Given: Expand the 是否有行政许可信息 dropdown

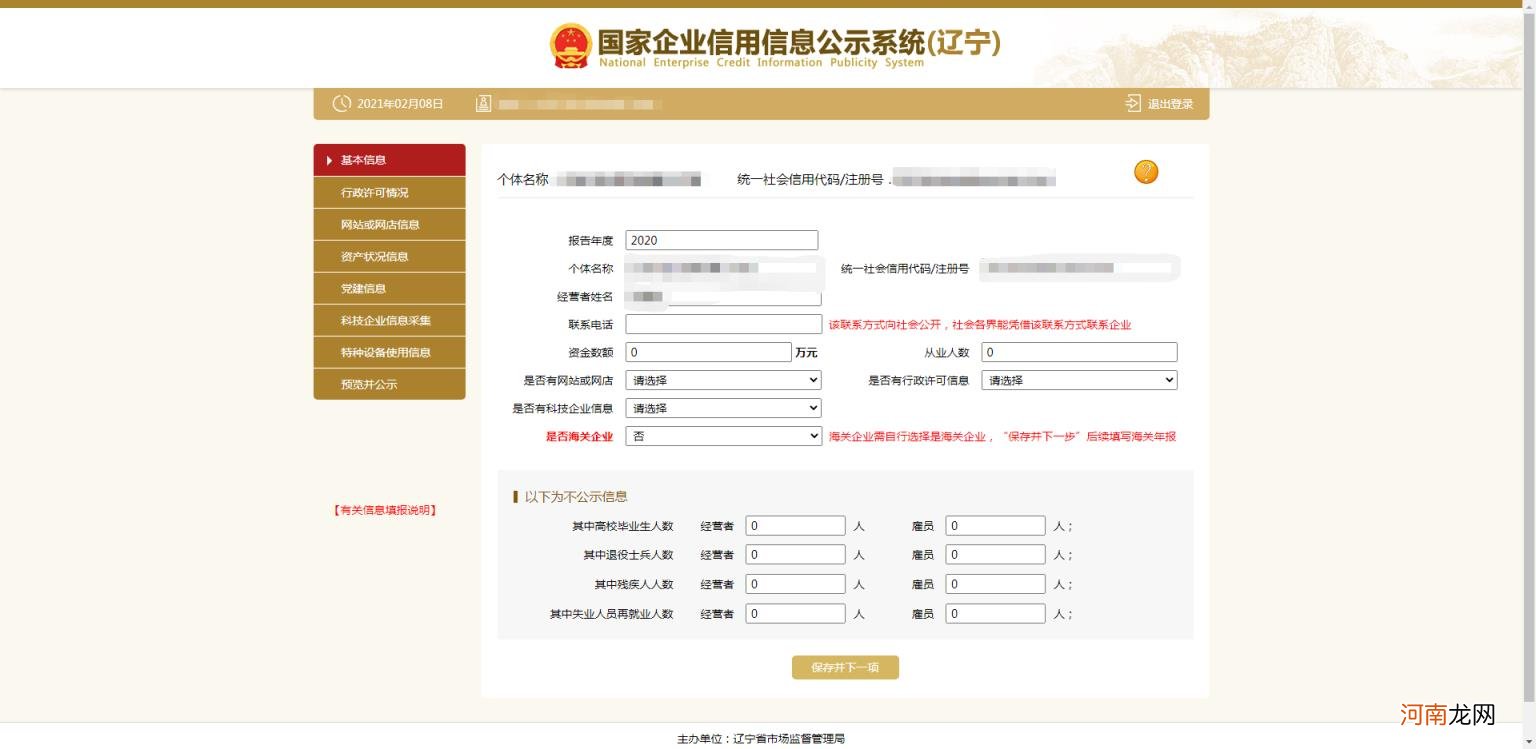Looking at the screenshot, I should 1079,380.
